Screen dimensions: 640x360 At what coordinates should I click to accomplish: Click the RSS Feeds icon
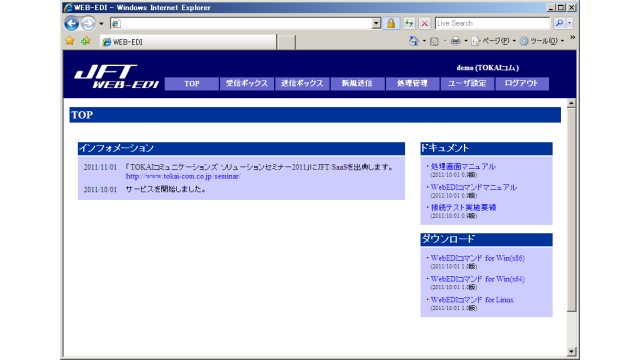point(434,41)
